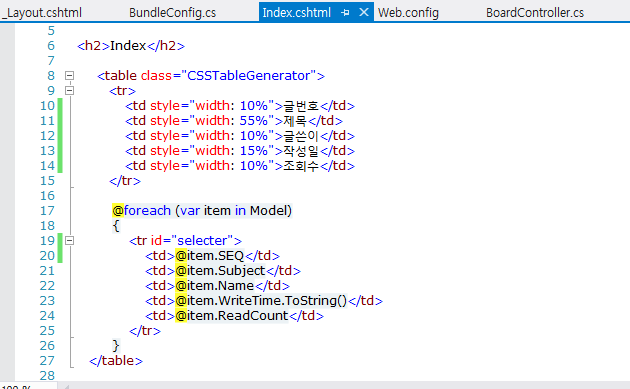Click the @item.Name expression
This screenshot has height=389, width=630.
click(x=215, y=286)
